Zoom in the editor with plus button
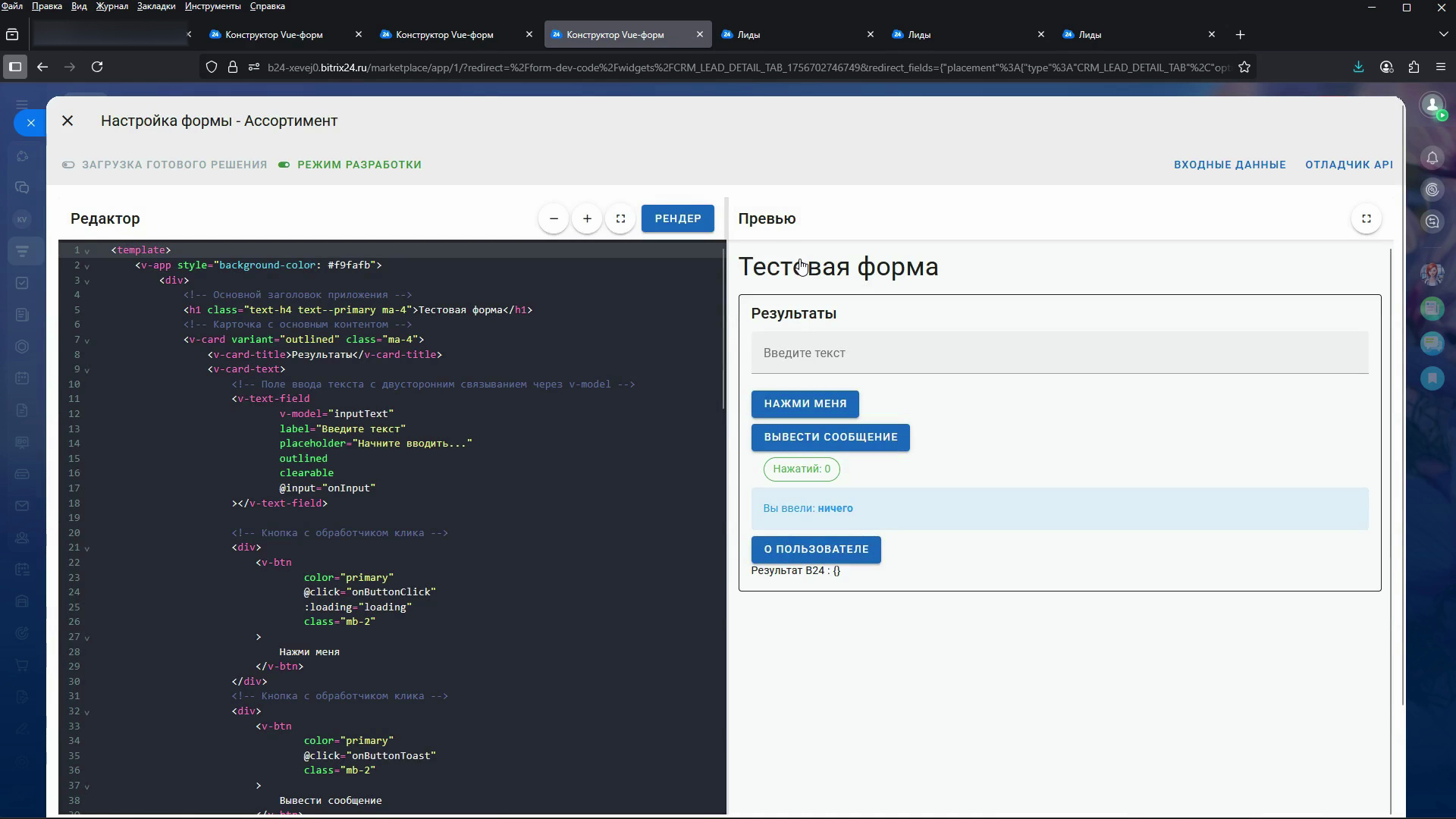1456x819 pixels. [x=587, y=218]
